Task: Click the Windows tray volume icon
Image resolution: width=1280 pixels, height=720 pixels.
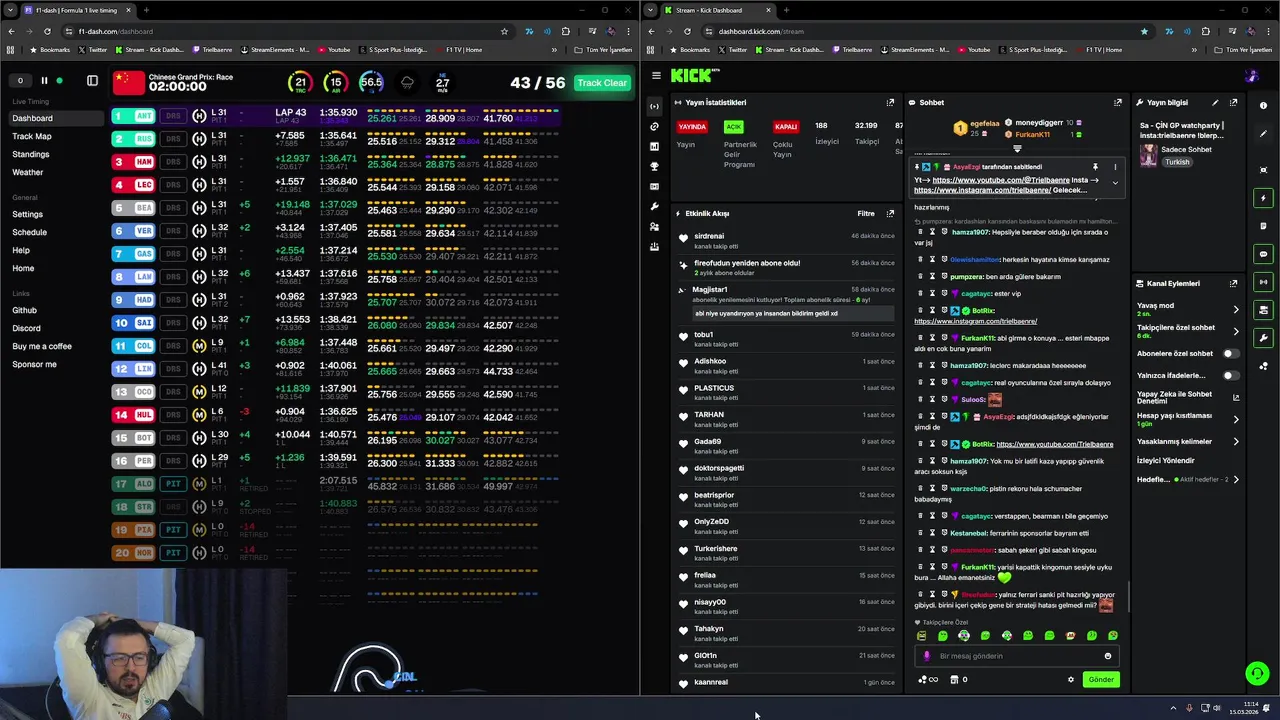Action: [x=1216, y=708]
